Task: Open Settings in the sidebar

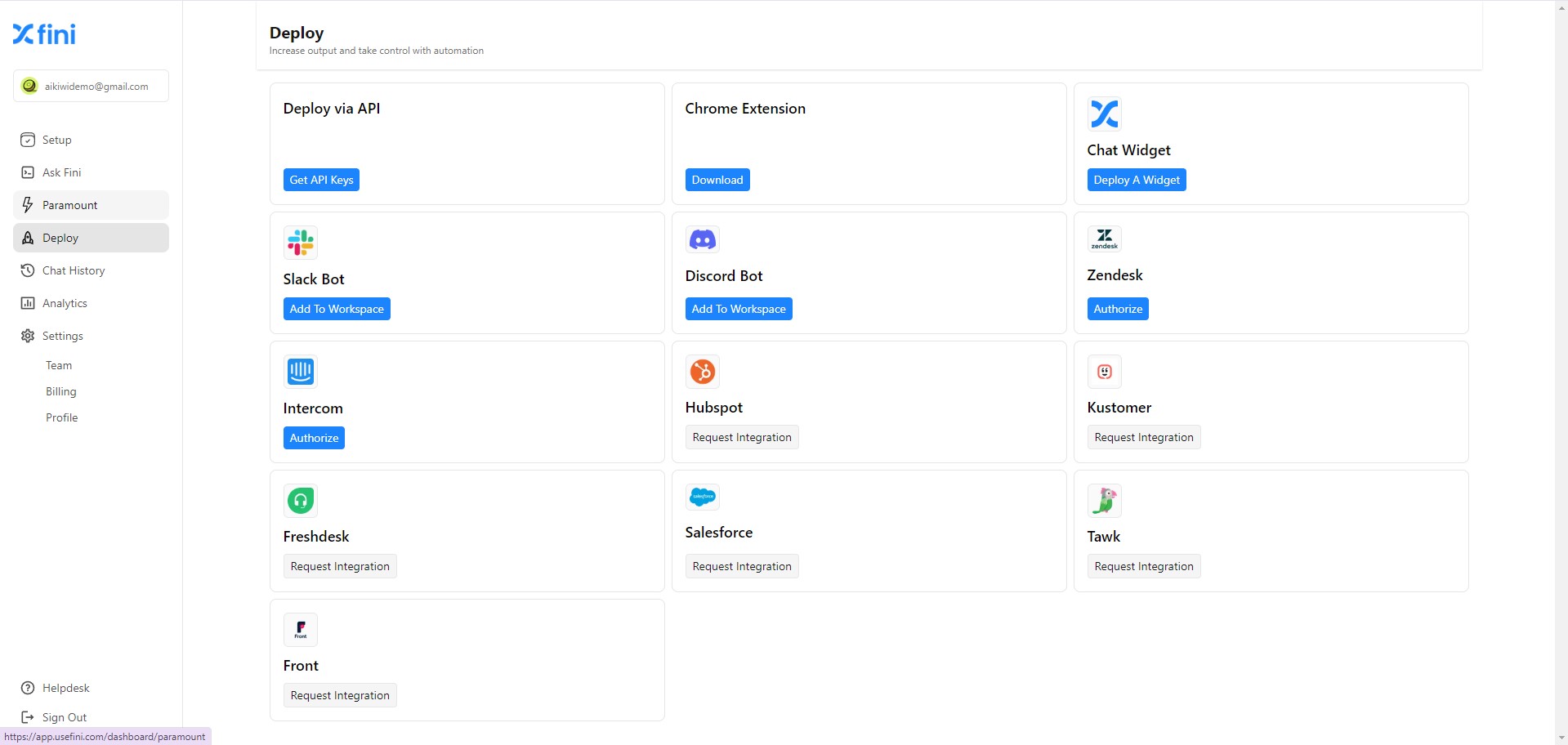Action: (x=91, y=336)
